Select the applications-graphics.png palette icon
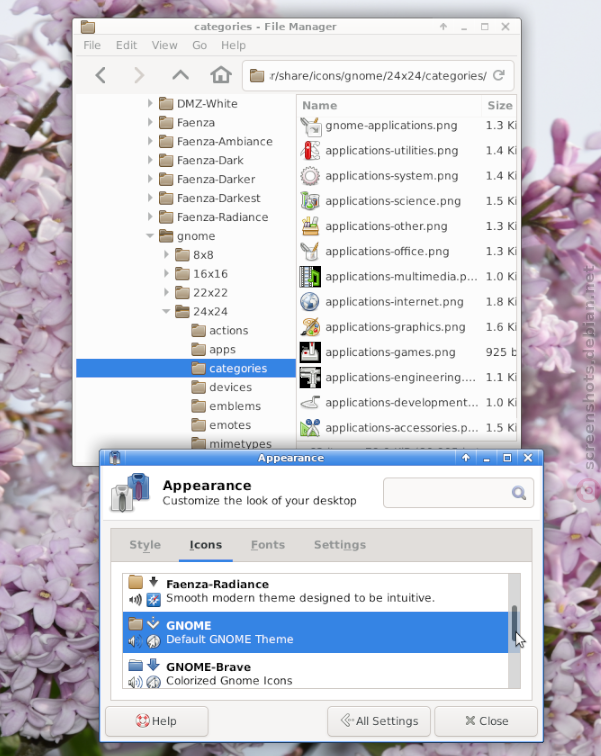Screen dimensions: 601x756 (310, 327)
